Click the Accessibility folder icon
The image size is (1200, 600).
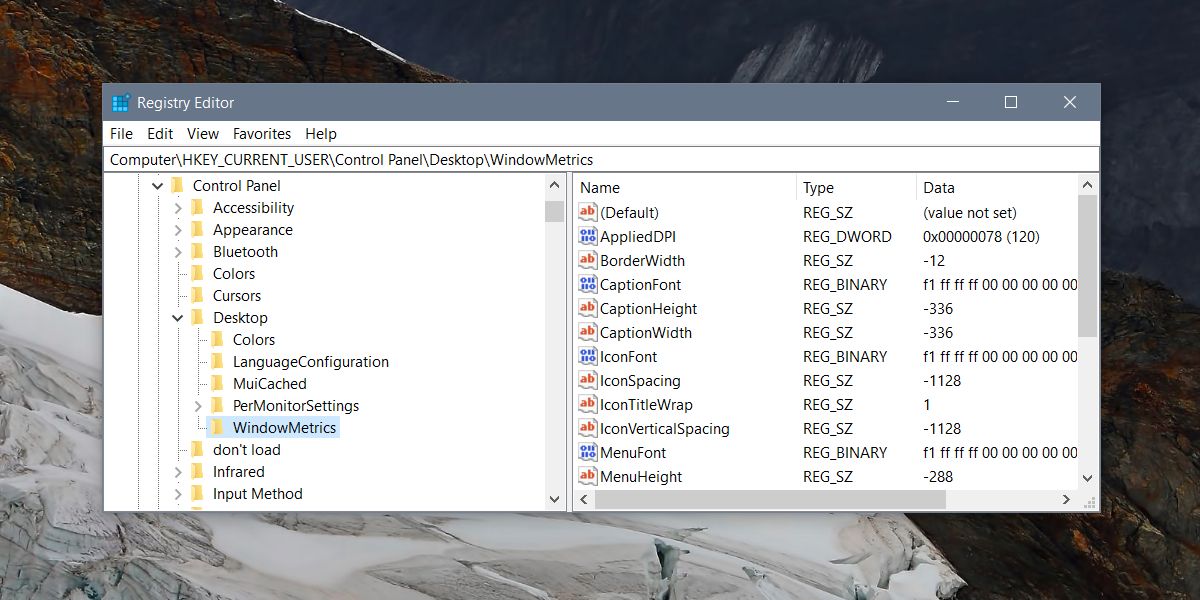click(x=198, y=207)
